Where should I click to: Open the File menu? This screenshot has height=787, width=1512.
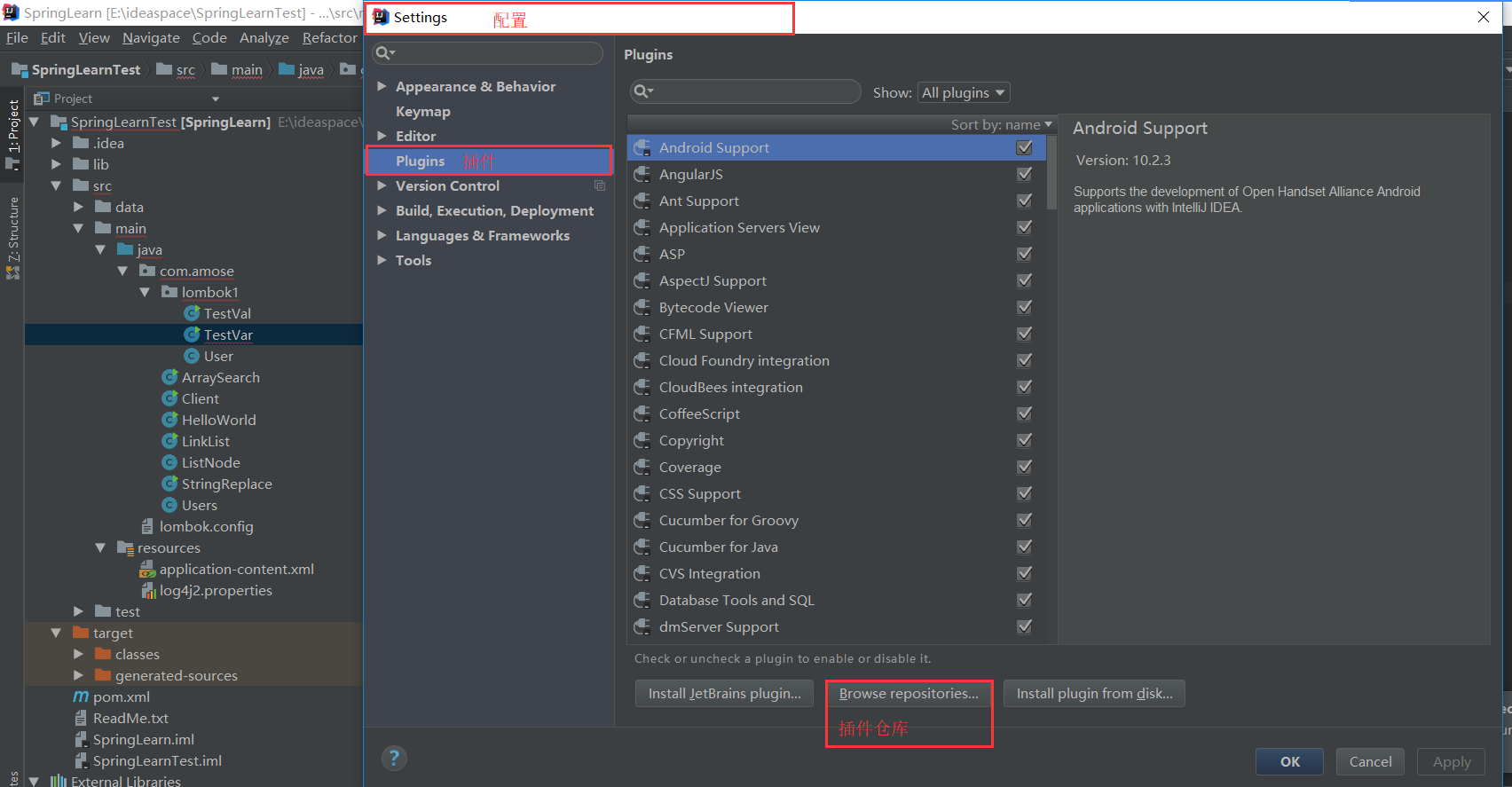click(x=17, y=37)
